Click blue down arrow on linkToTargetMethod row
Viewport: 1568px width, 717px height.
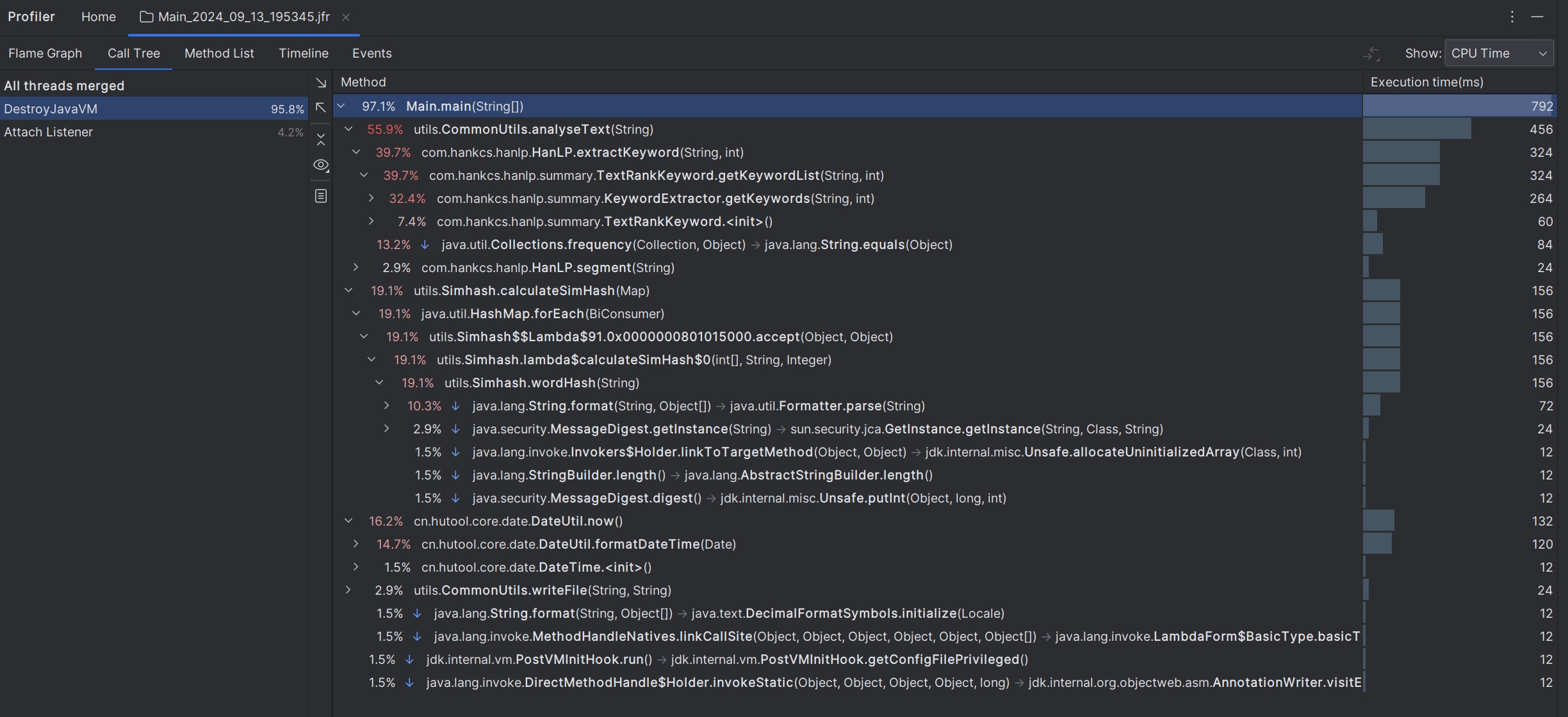pos(455,452)
